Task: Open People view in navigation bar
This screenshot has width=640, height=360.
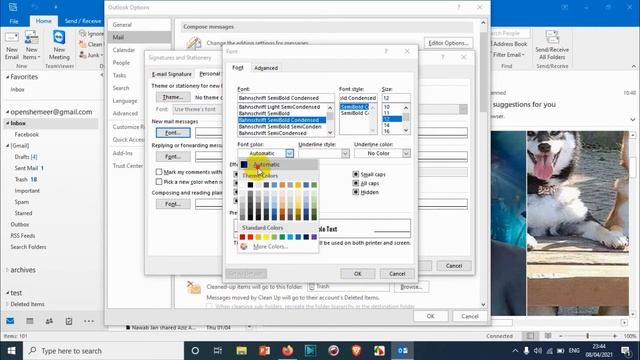Action: pyautogui.click(x=49, y=321)
